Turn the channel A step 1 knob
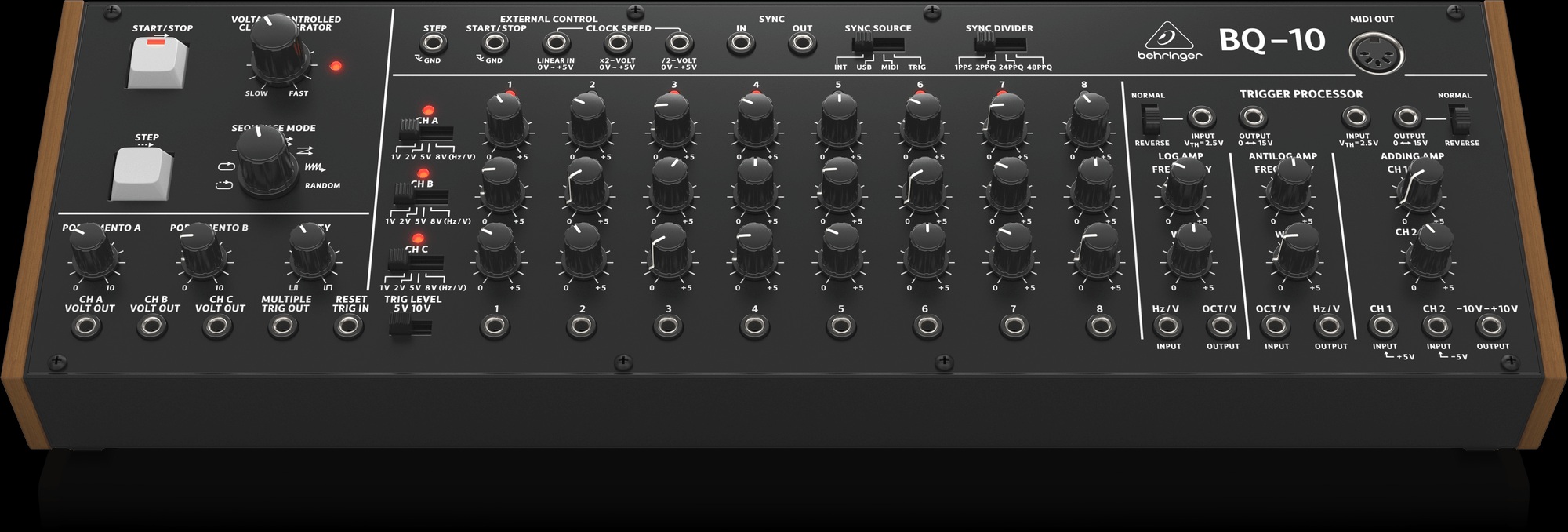This screenshot has height=532, width=1568. pyautogui.click(x=506, y=122)
